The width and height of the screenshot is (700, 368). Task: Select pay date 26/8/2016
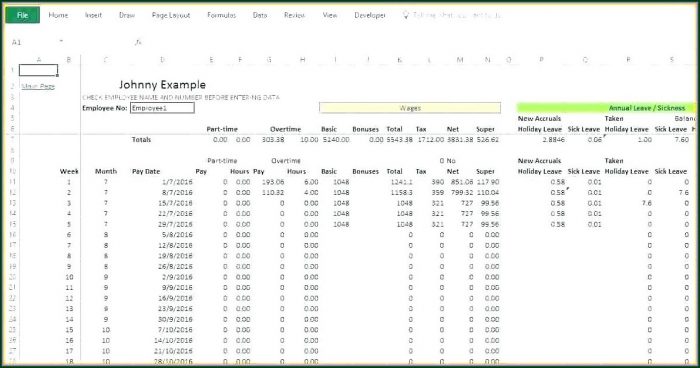click(x=175, y=266)
